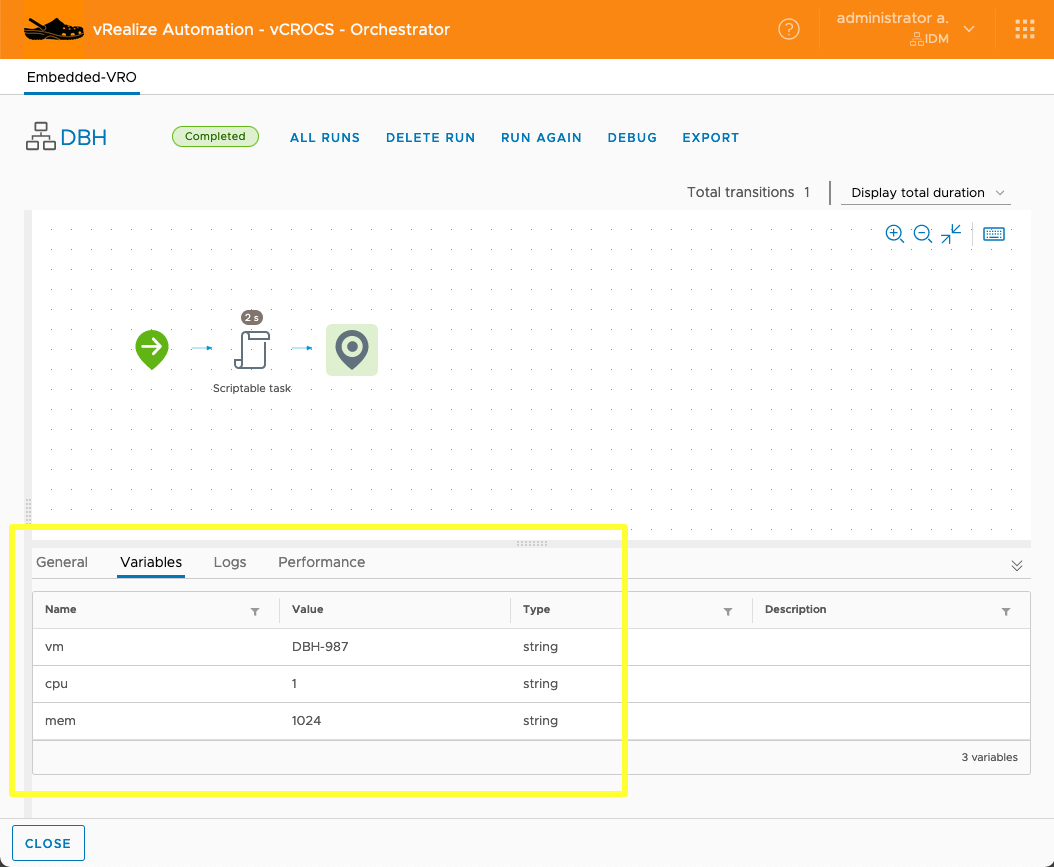Filter the Name column
The image size is (1054, 867).
click(254, 611)
